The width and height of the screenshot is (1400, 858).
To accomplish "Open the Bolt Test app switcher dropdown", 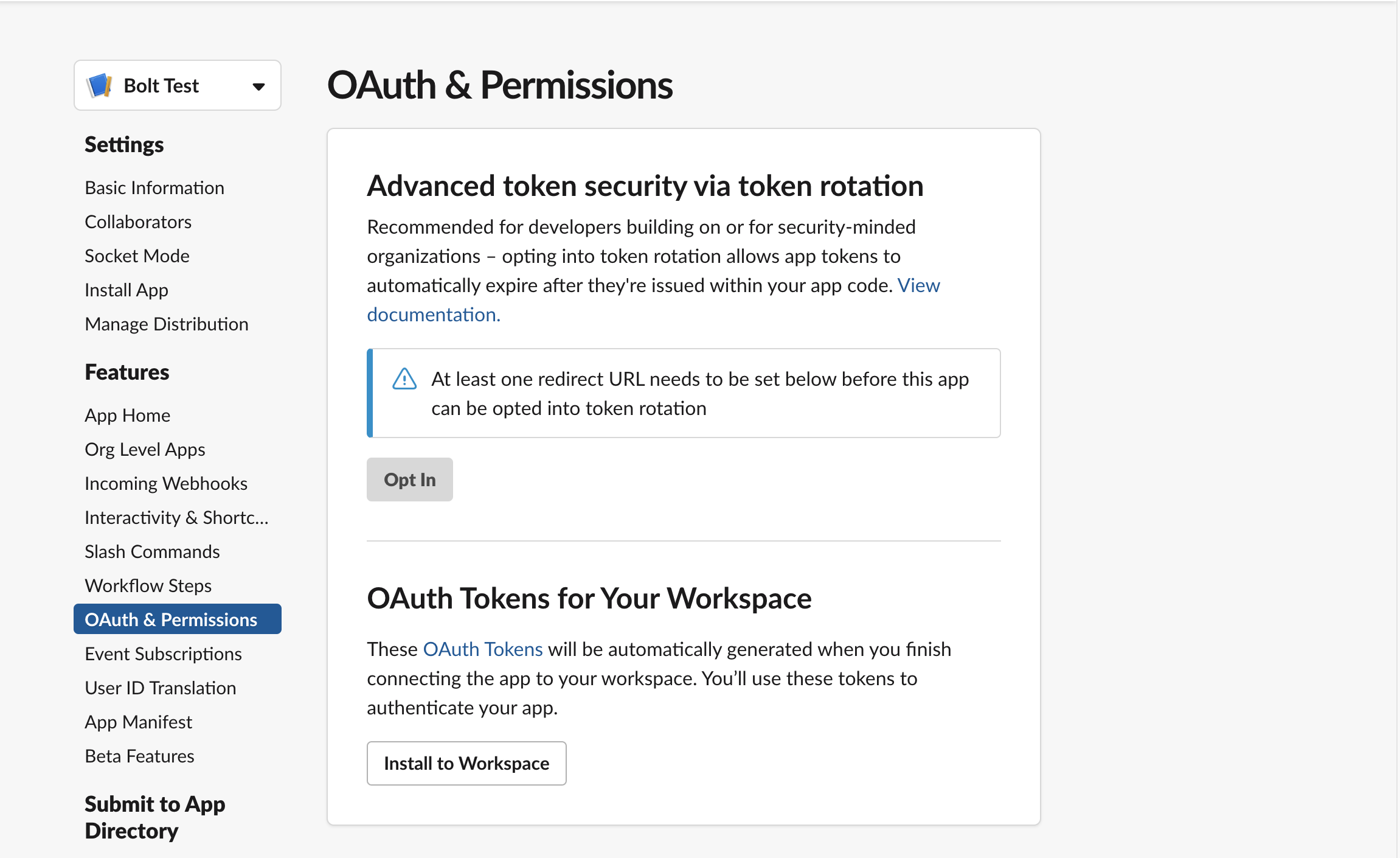I will (x=259, y=85).
